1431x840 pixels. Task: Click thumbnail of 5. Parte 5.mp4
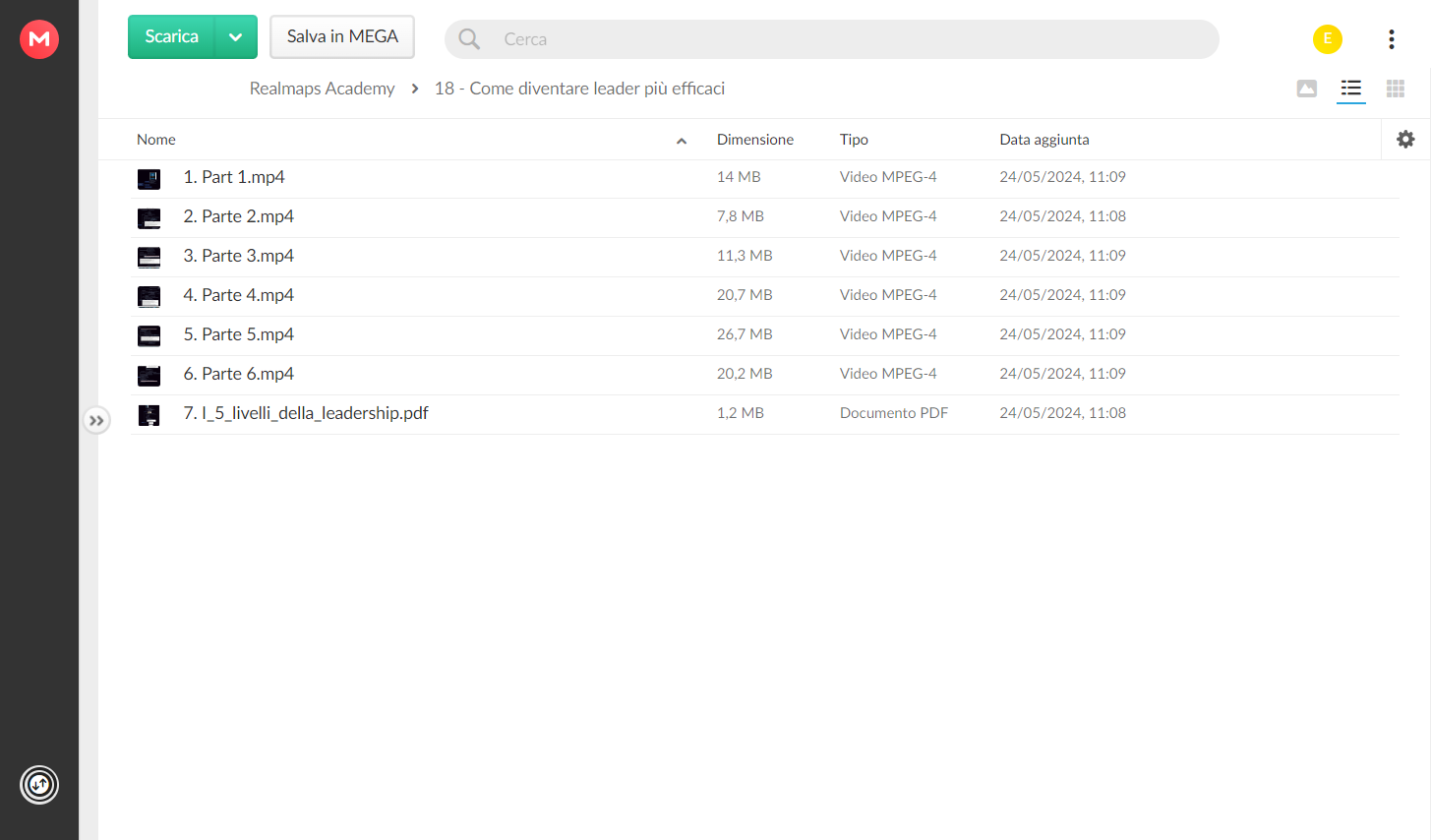point(149,336)
